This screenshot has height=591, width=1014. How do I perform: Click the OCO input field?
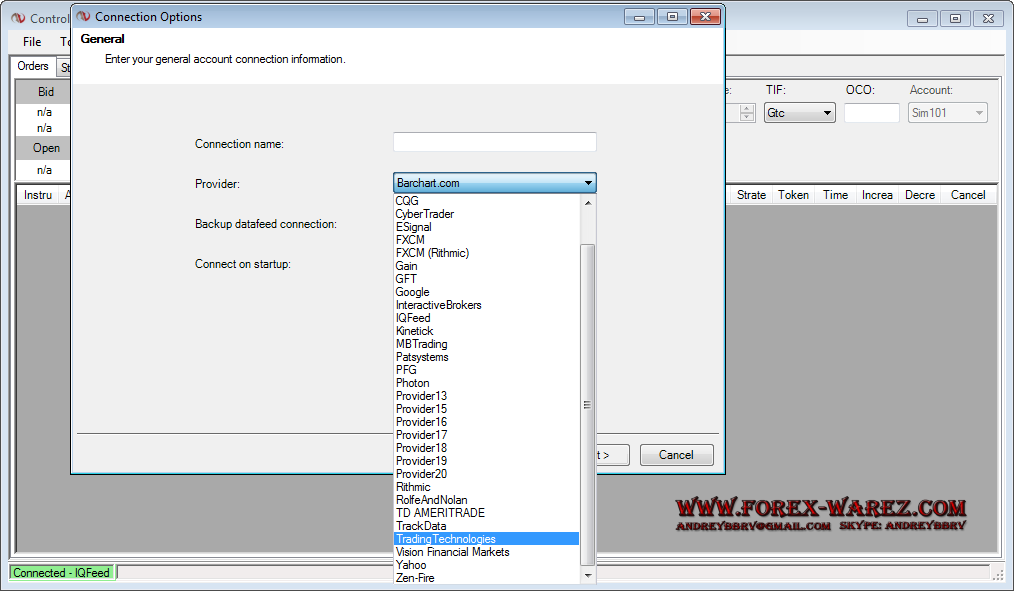871,113
